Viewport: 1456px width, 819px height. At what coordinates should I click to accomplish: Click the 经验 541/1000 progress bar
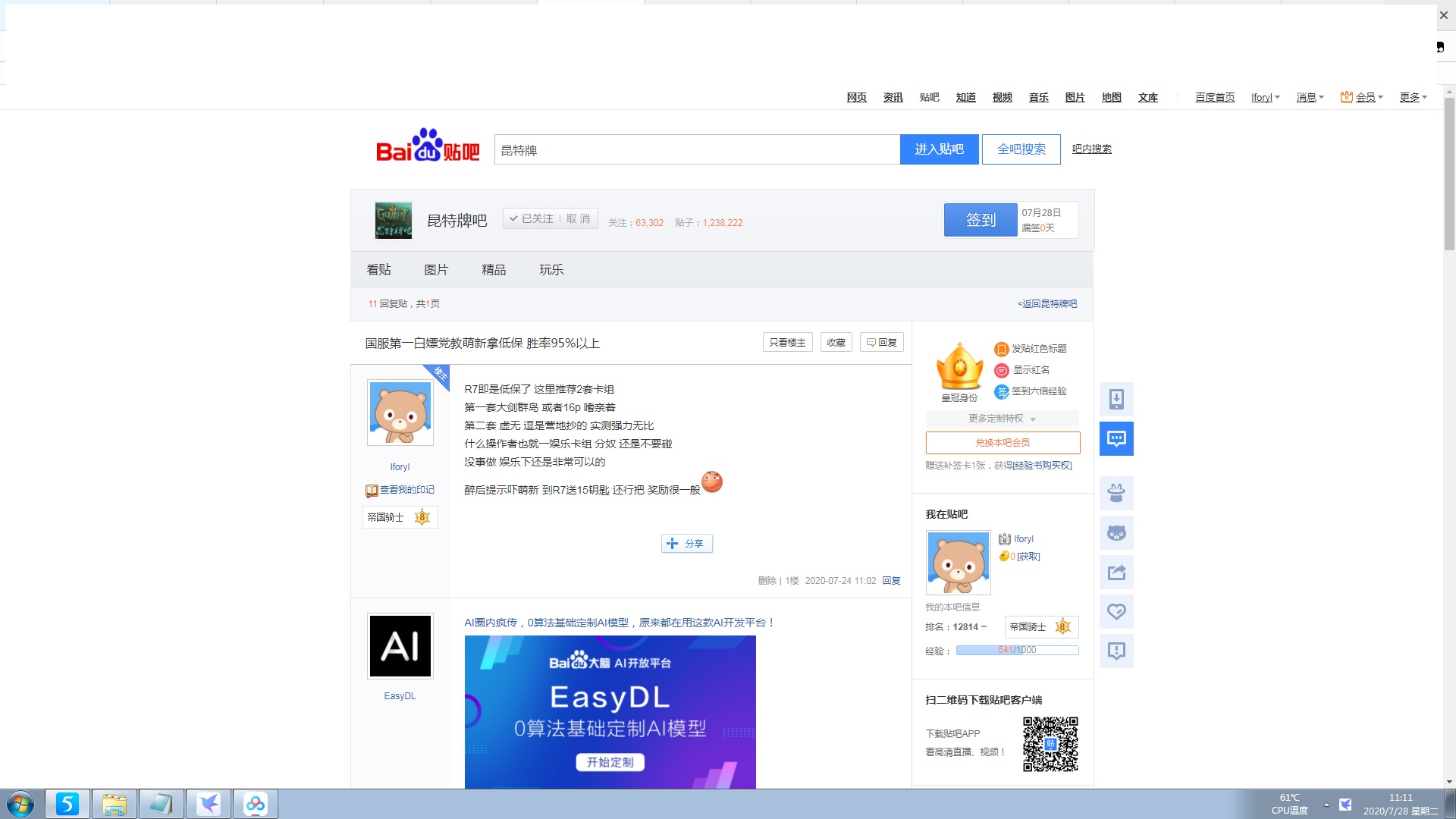point(1017,650)
